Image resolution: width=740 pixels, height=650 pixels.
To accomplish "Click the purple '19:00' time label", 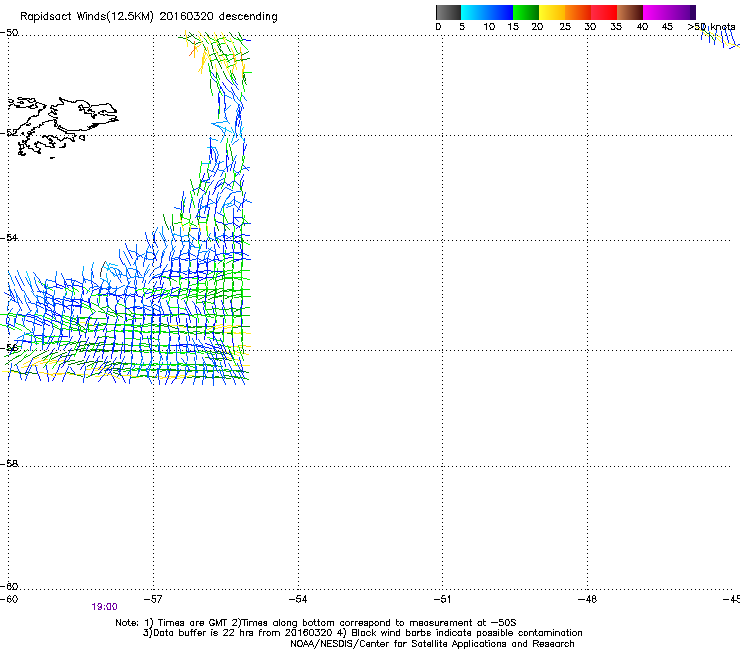I will [104, 607].
